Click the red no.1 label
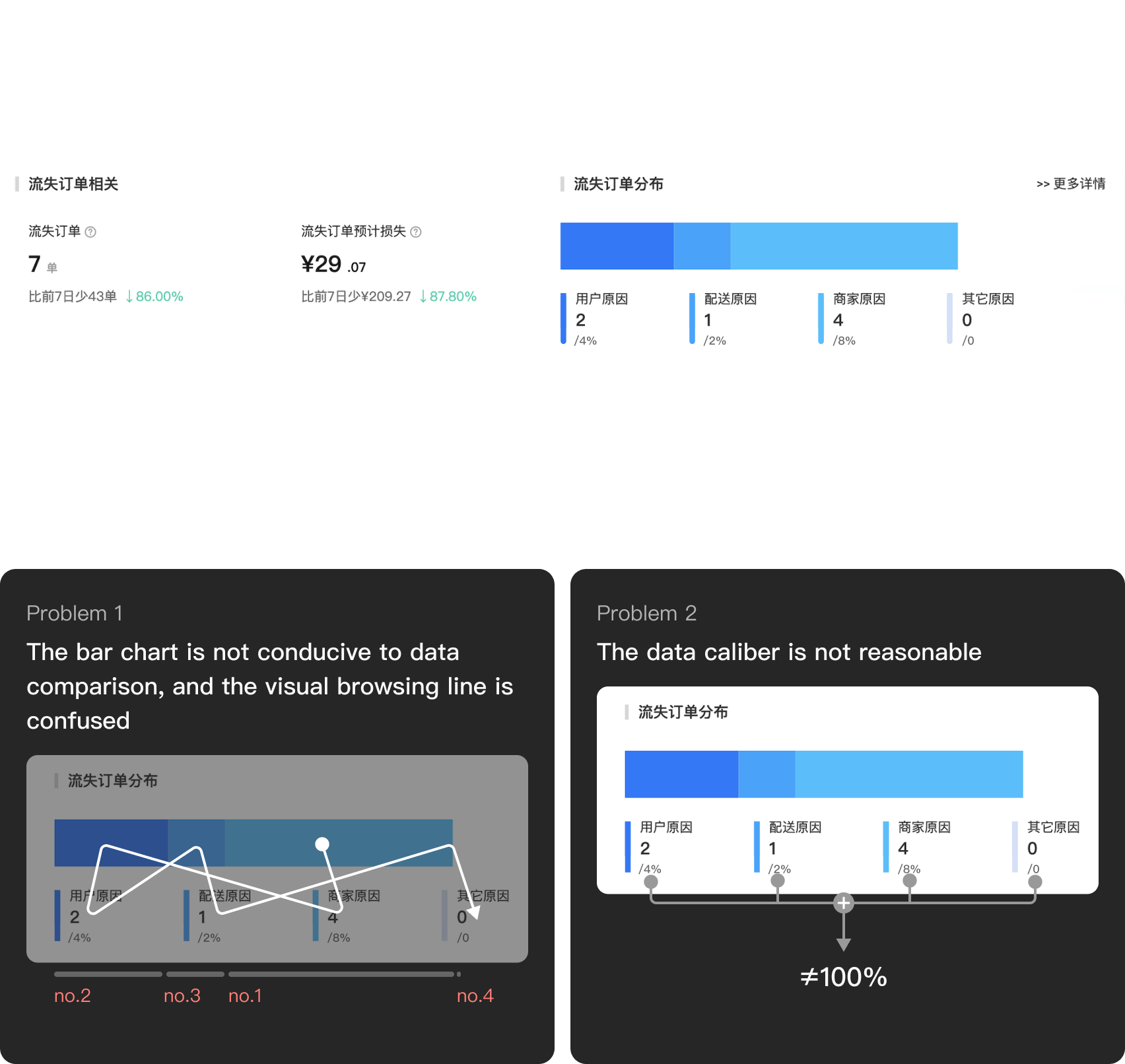 245,995
